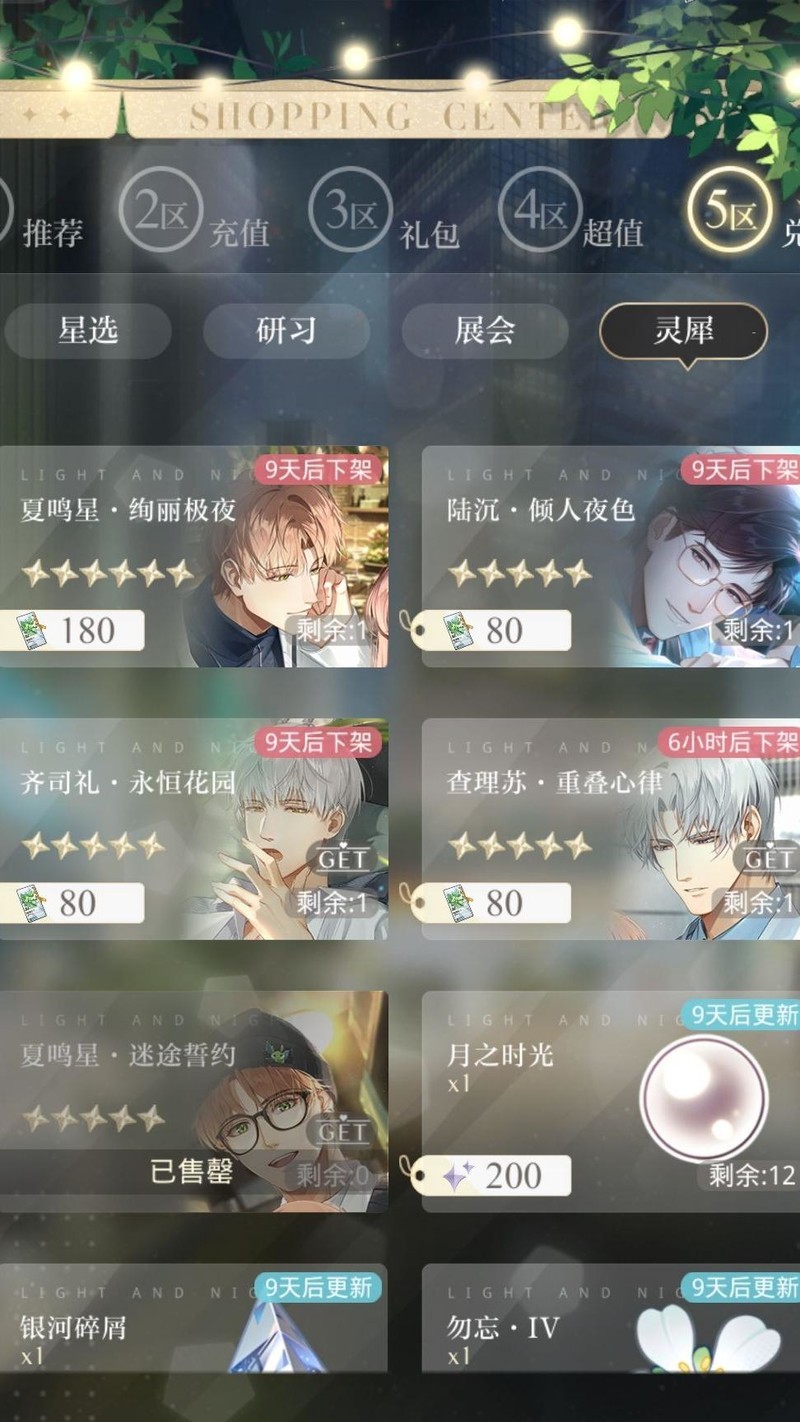The width and height of the screenshot is (800, 1422).
Task: Select the 灵犀 tab
Action: pyautogui.click(x=684, y=331)
